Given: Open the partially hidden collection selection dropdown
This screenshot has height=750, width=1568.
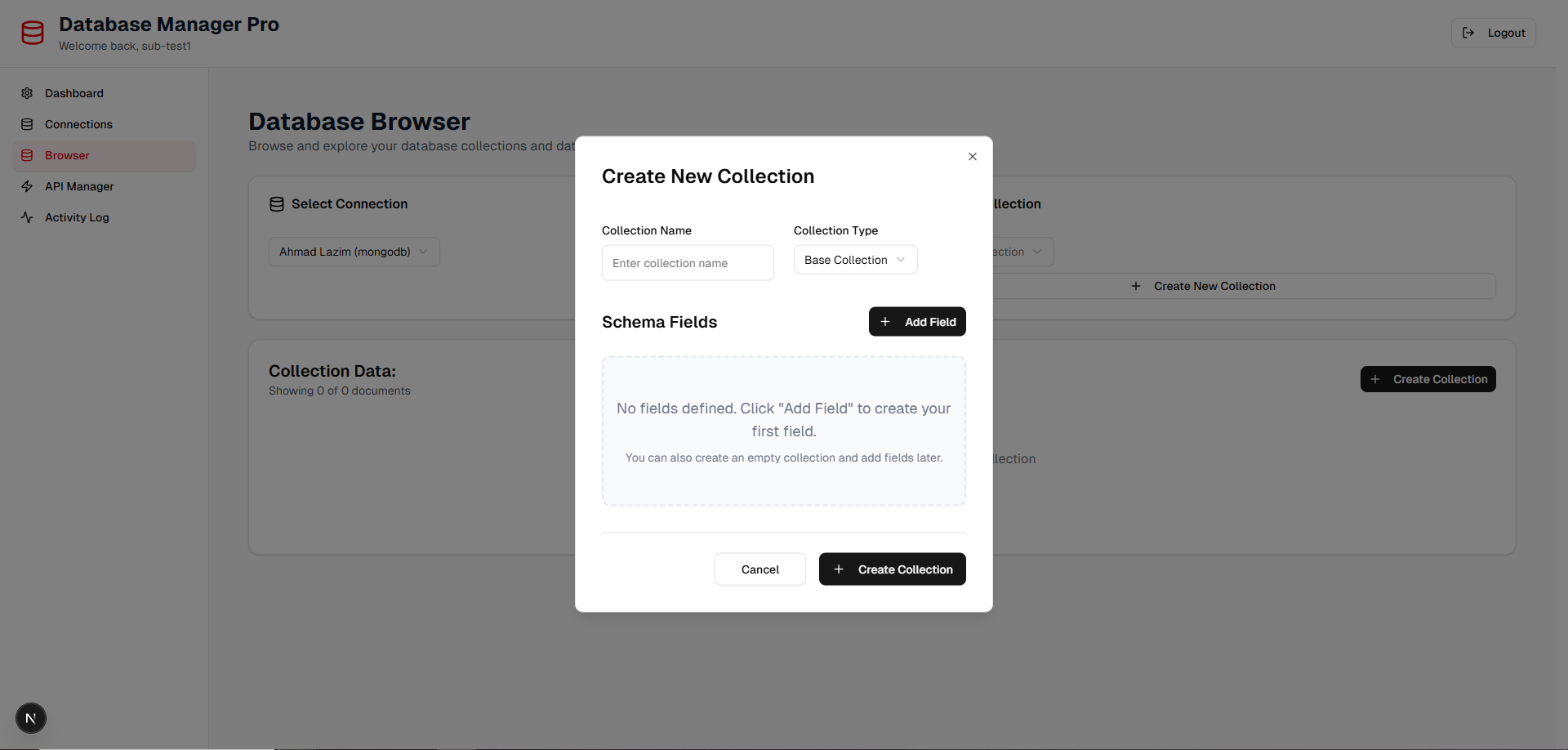Looking at the screenshot, I should [1022, 252].
